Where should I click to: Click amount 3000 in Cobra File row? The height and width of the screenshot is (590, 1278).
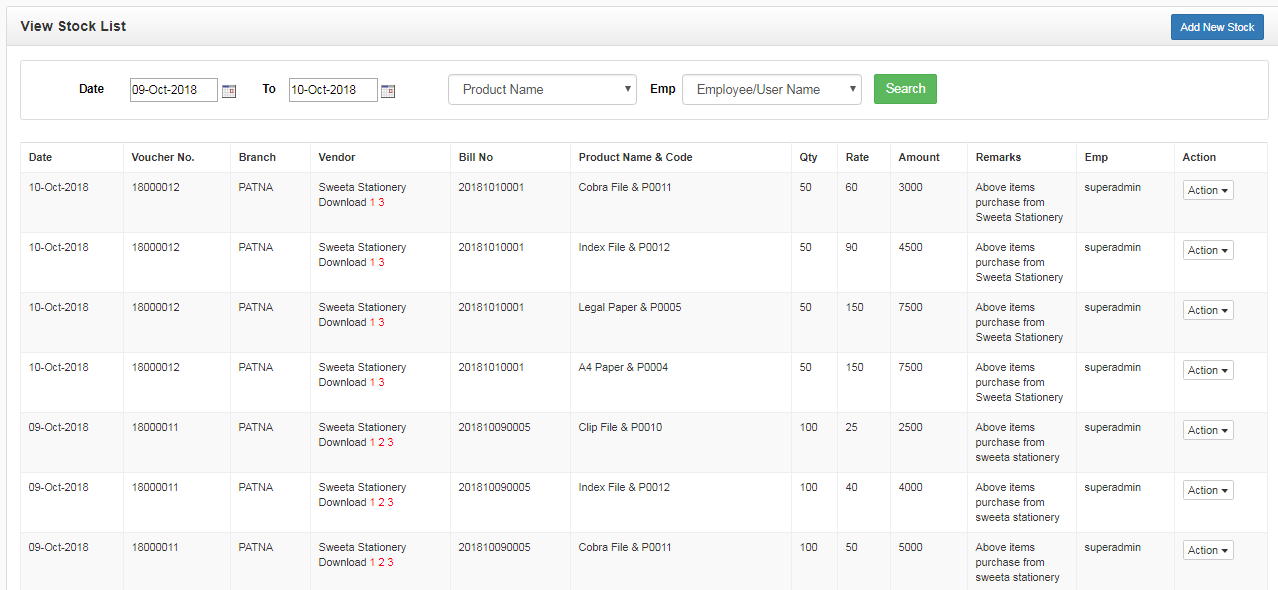tap(911, 187)
